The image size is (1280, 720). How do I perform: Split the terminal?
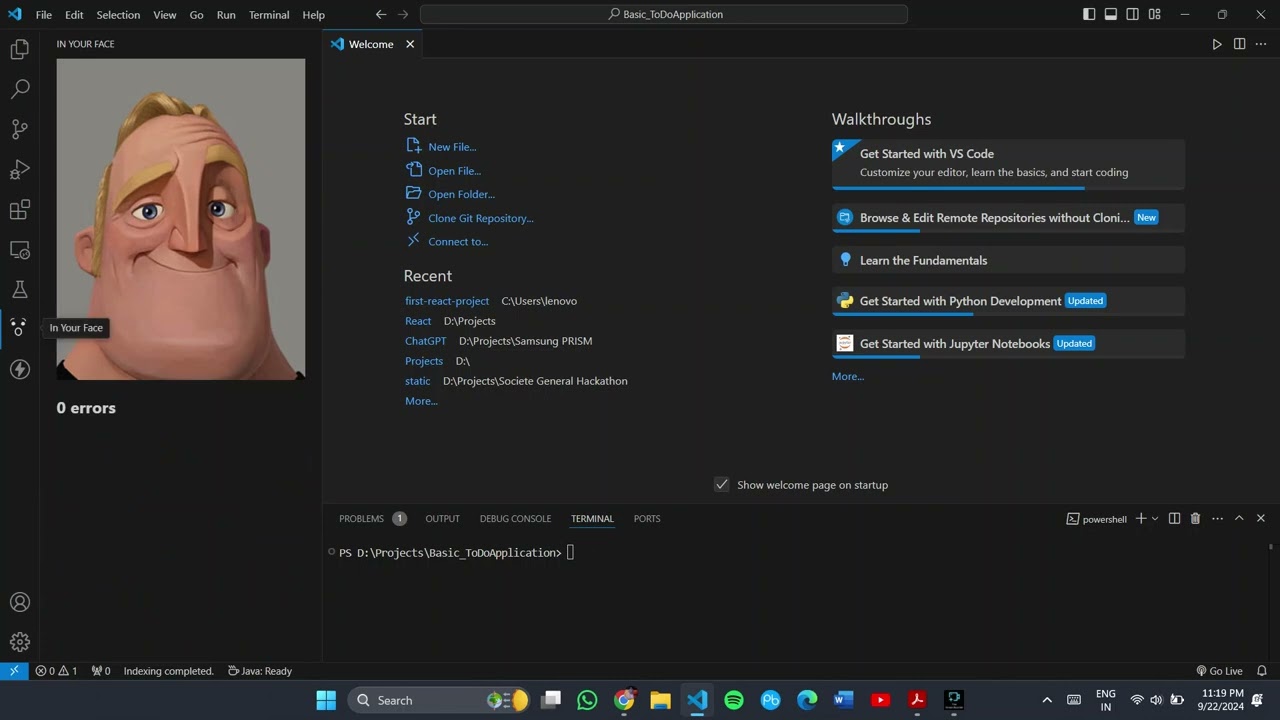click(1175, 519)
